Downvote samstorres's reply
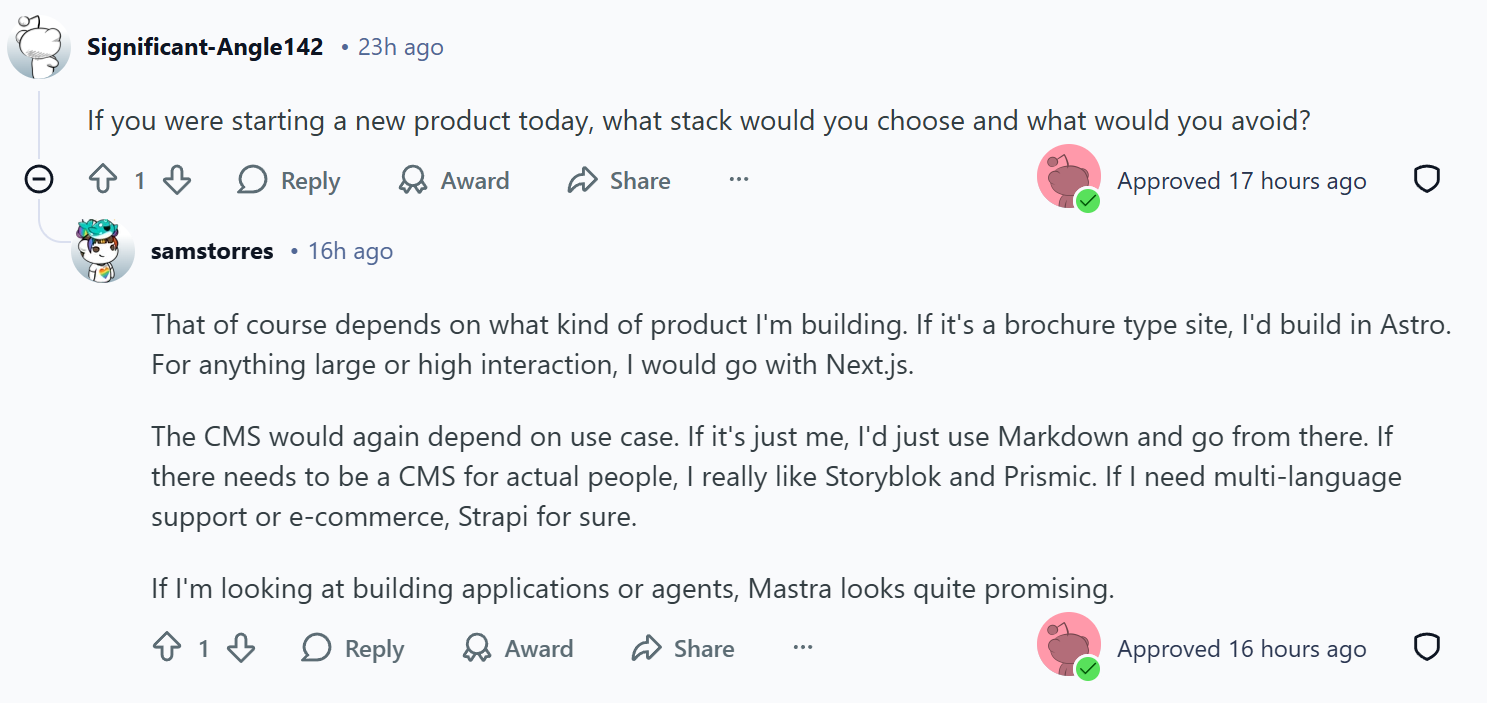 pos(241,649)
